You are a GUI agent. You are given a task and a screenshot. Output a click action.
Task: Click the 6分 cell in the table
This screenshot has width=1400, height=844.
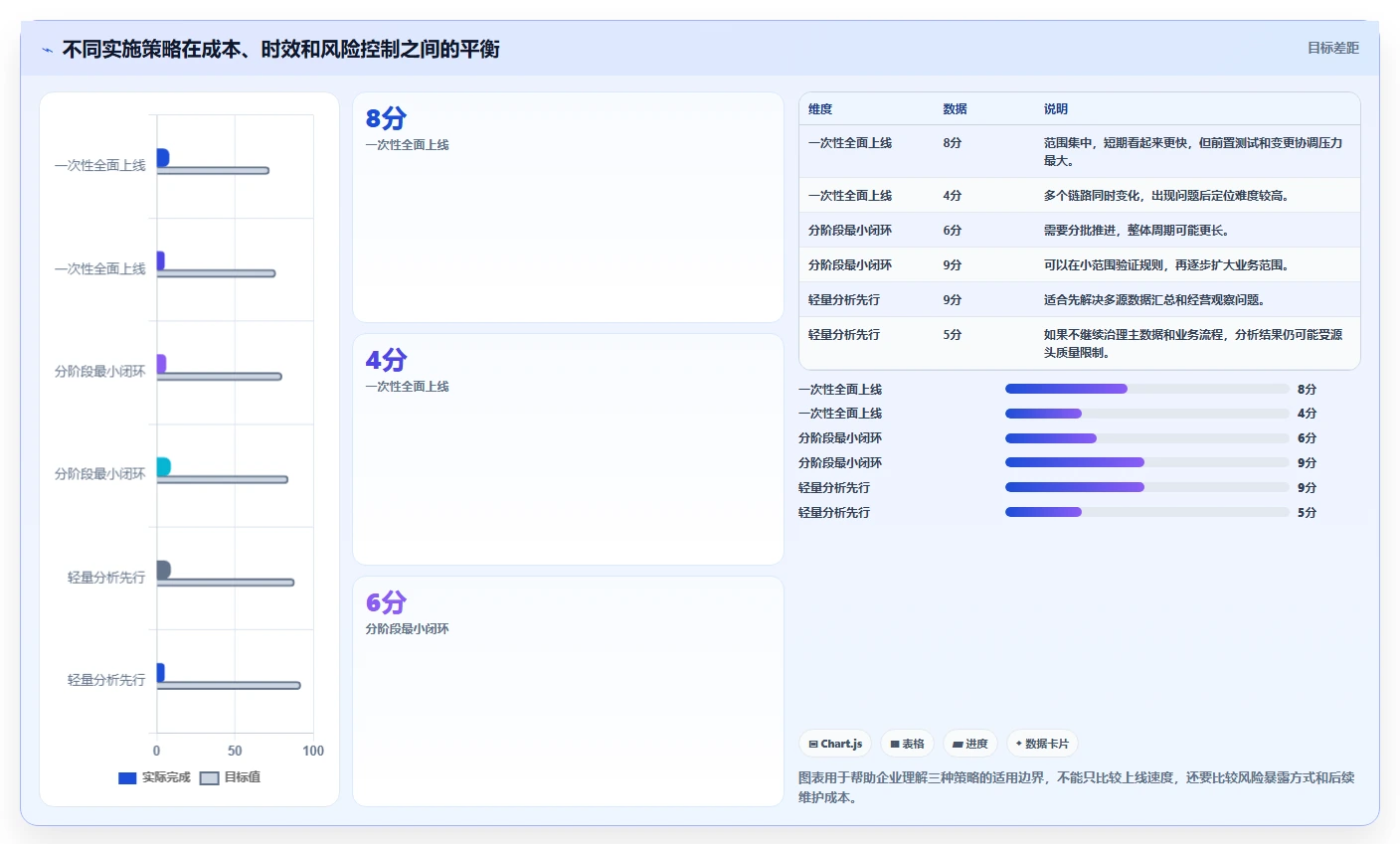953,231
